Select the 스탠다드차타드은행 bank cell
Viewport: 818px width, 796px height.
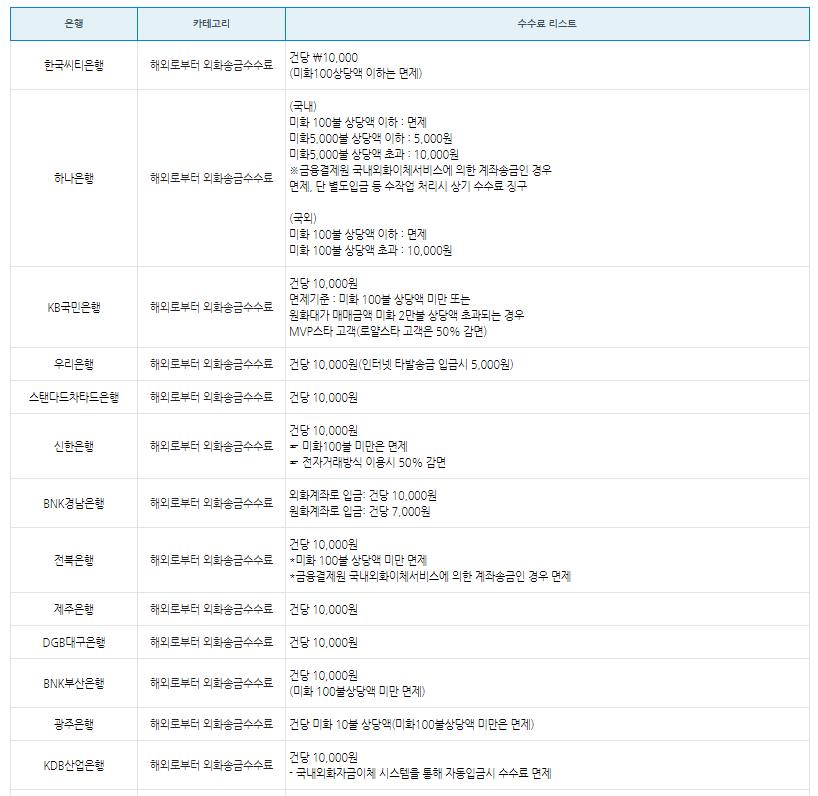pyautogui.click(x=74, y=397)
